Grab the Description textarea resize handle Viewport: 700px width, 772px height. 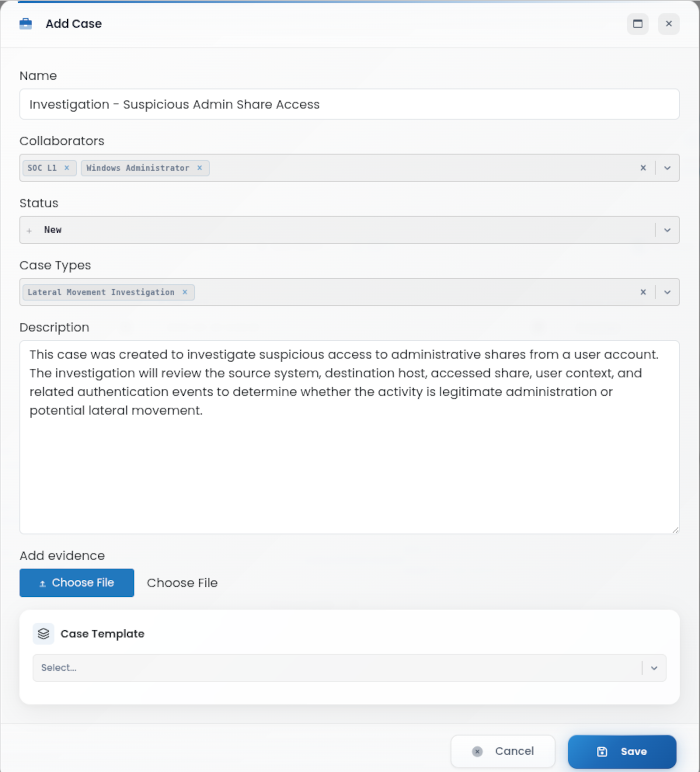675,530
